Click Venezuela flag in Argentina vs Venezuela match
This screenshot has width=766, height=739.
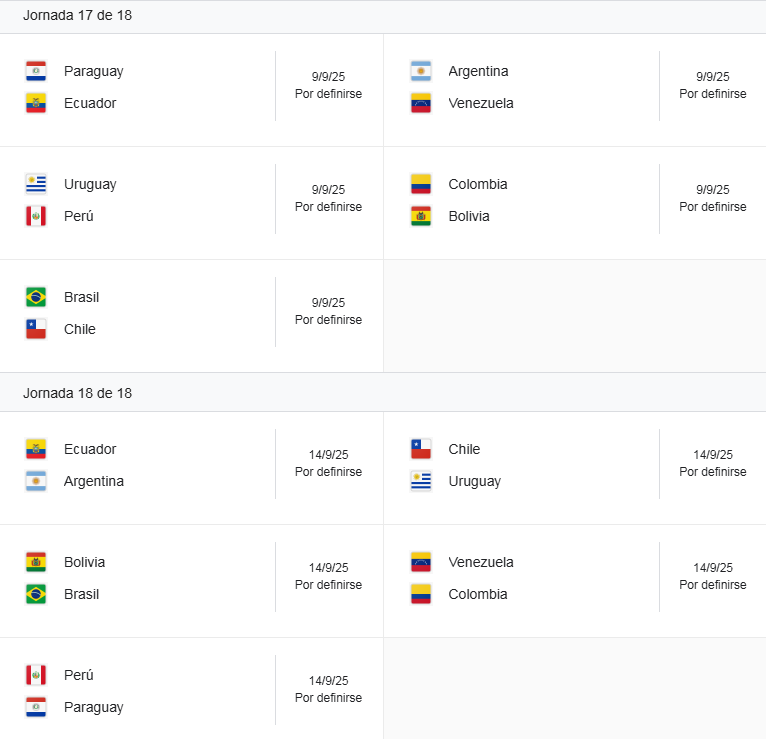click(x=421, y=103)
